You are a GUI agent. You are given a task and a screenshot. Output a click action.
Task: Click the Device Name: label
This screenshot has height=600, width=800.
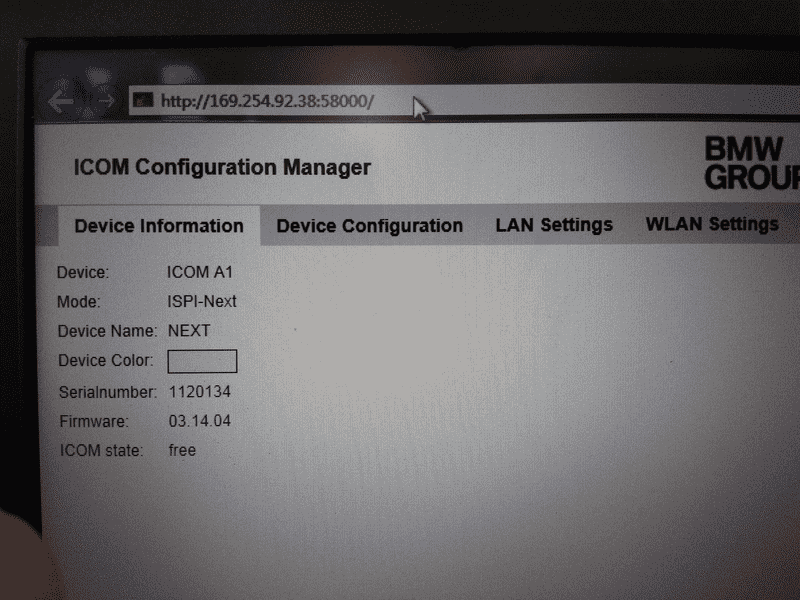[107, 331]
